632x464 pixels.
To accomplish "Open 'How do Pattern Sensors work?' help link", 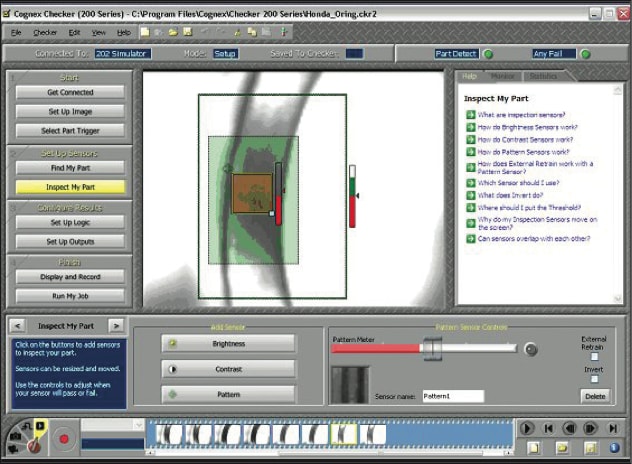I will pos(523,152).
